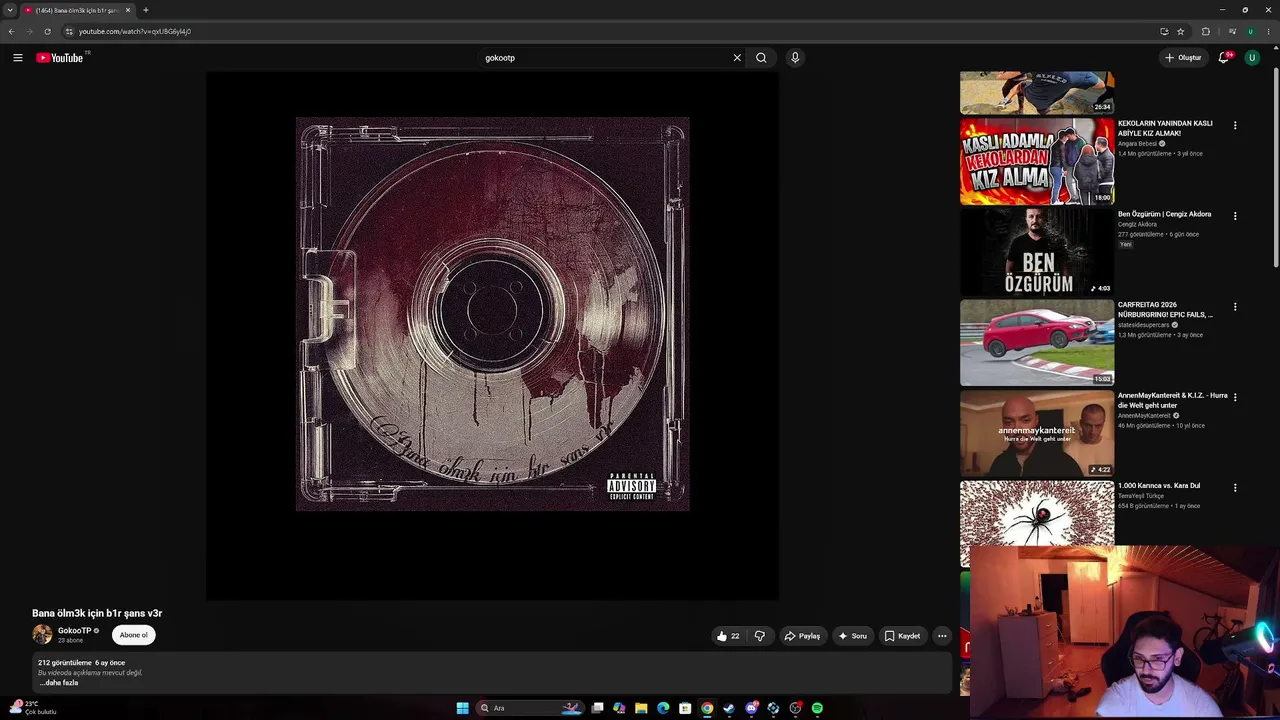This screenshot has width=1280, height=720.
Task: Go back with the browser back arrow
Action: pyautogui.click(x=11, y=31)
